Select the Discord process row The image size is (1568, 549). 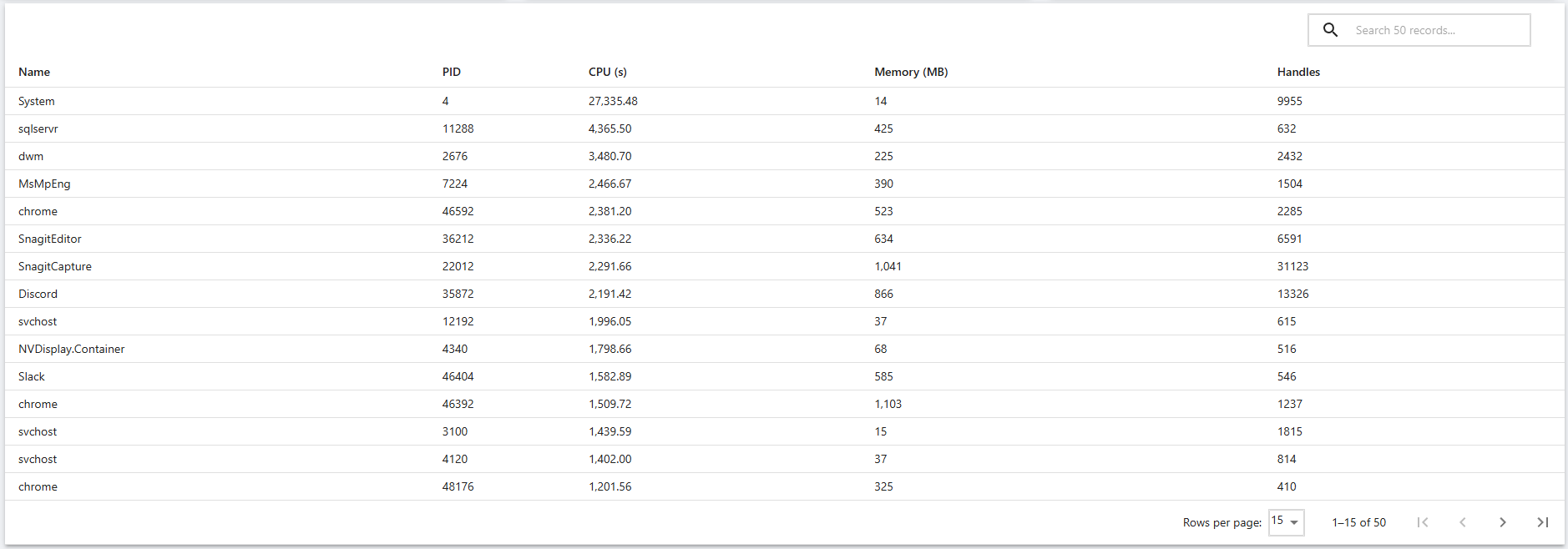point(785,294)
